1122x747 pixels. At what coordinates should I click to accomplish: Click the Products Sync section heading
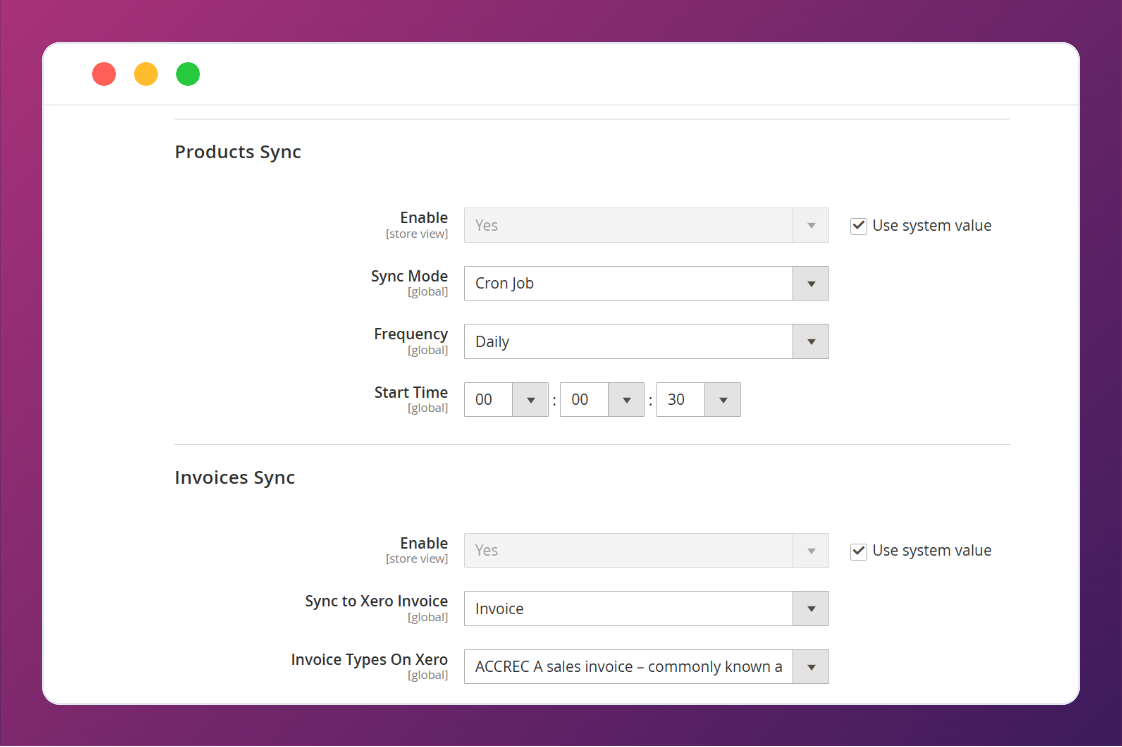(x=238, y=152)
